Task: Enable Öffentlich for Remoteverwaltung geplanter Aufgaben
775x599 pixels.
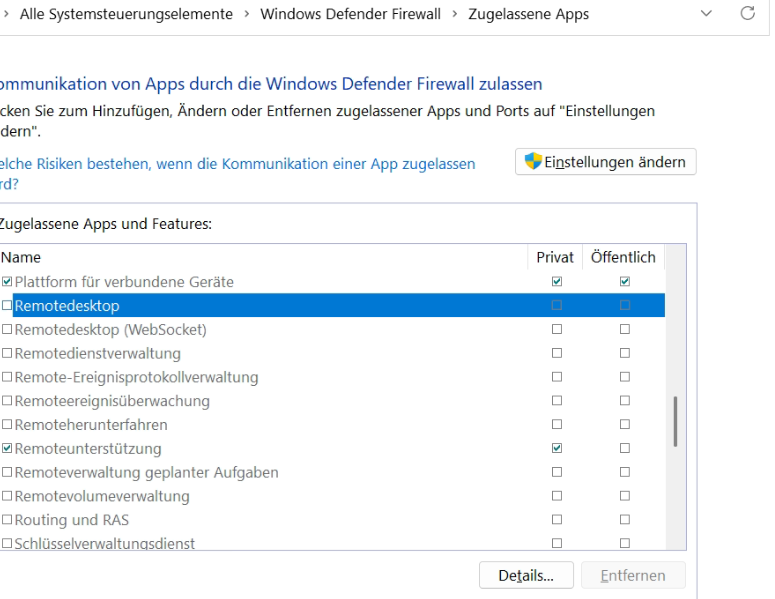Action: tap(625, 472)
